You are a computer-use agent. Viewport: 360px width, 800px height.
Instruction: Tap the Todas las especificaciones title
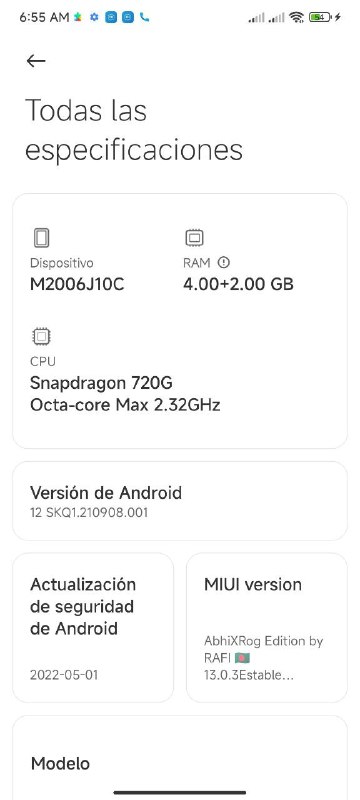(x=134, y=130)
